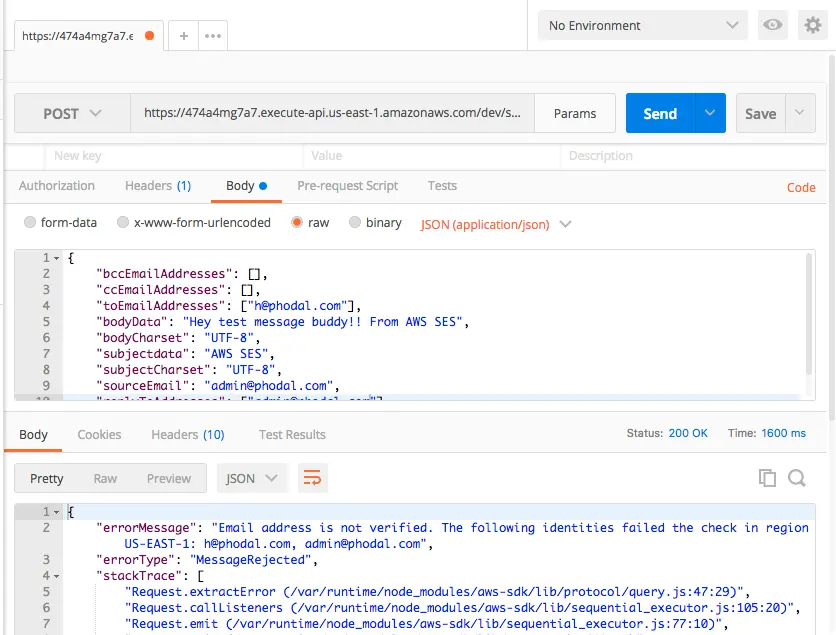Screen dimensions: 836x635
Task: Click the unsaved orange dot on request tab
Action: [150, 35]
